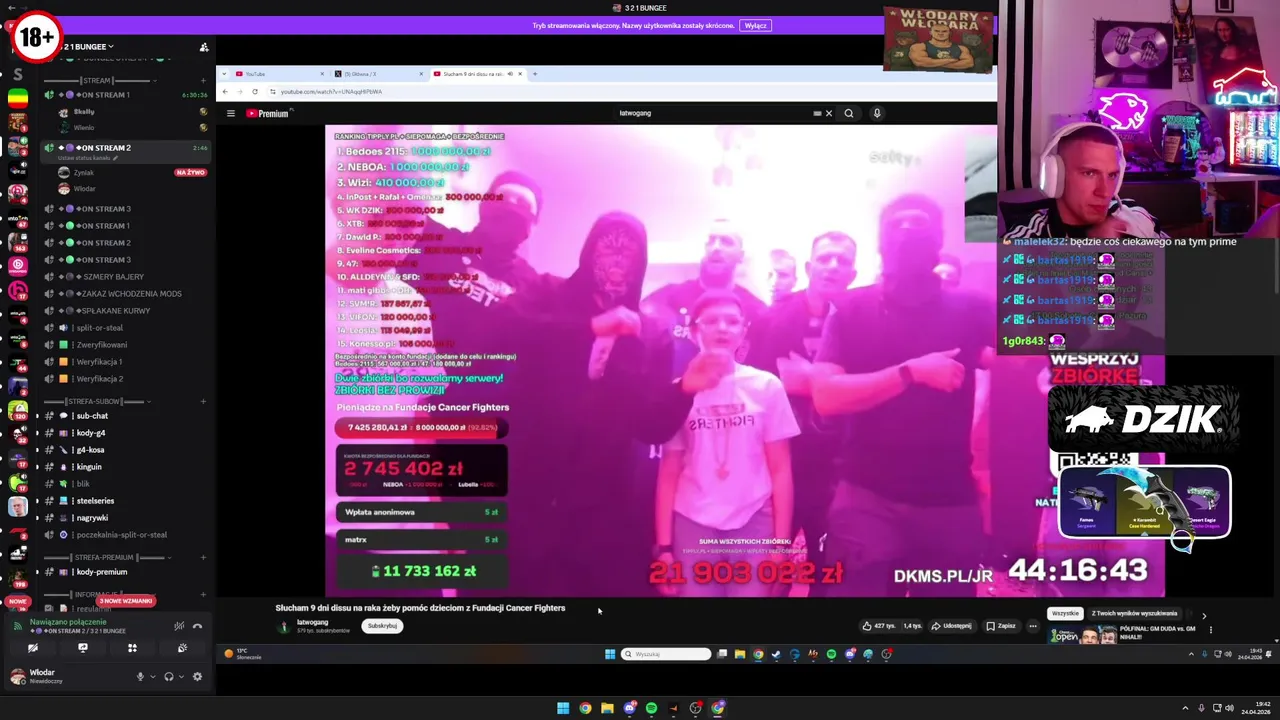Join the ZAKAZ WCHODZENIA MODS channel

coord(128,294)
